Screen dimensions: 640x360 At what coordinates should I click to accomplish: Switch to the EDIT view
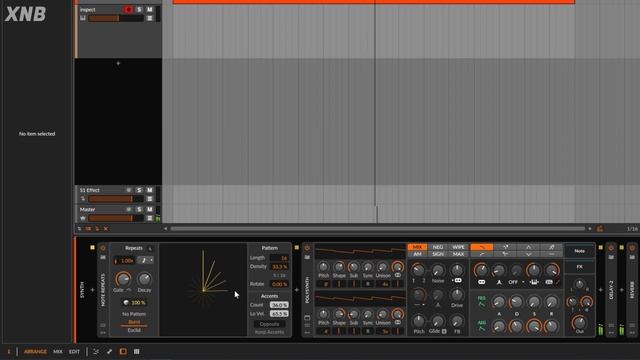[x=74, y=351]
